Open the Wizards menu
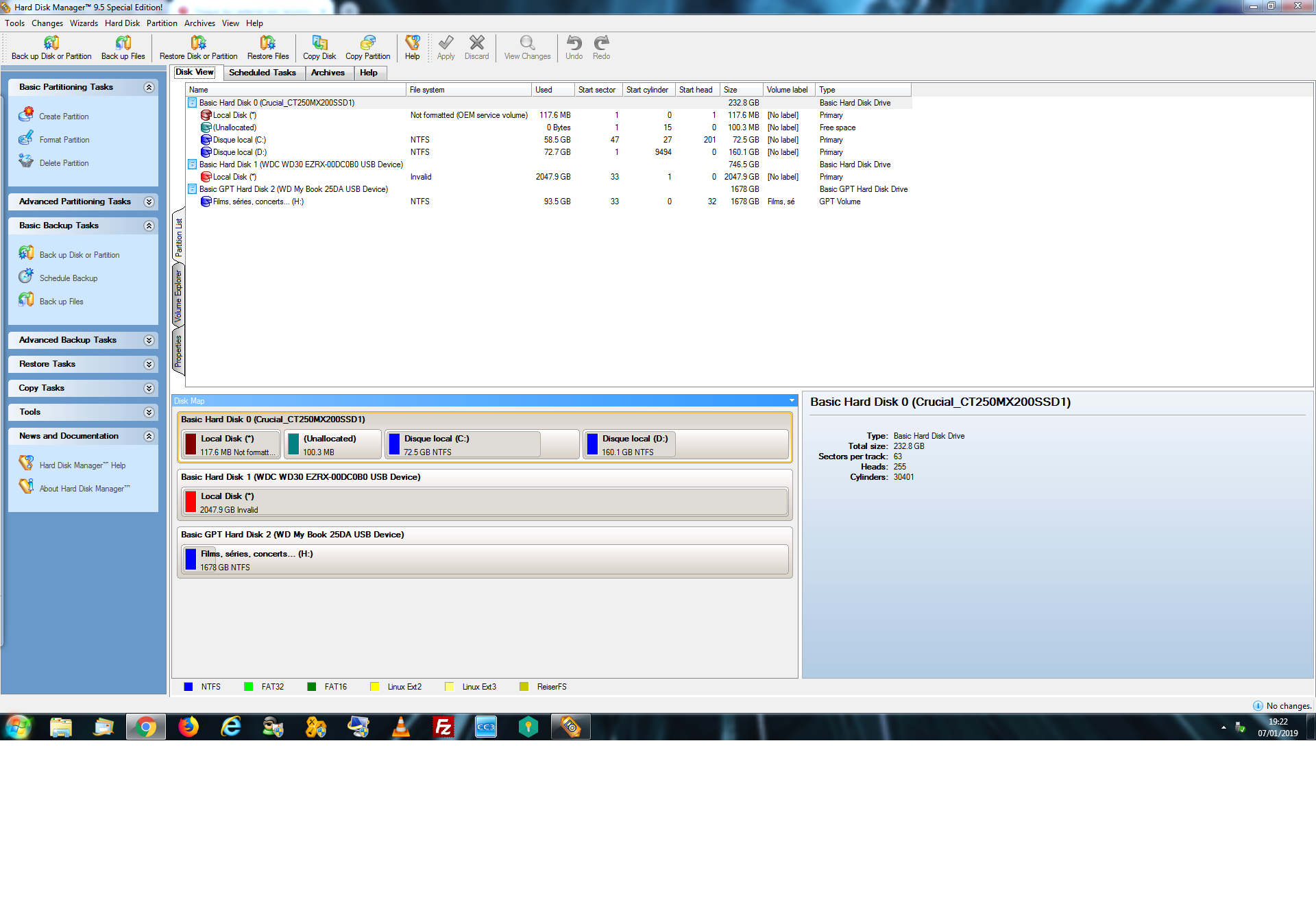Image resolution: width=1316 pixels, height=911 pixels. (84, 23)
